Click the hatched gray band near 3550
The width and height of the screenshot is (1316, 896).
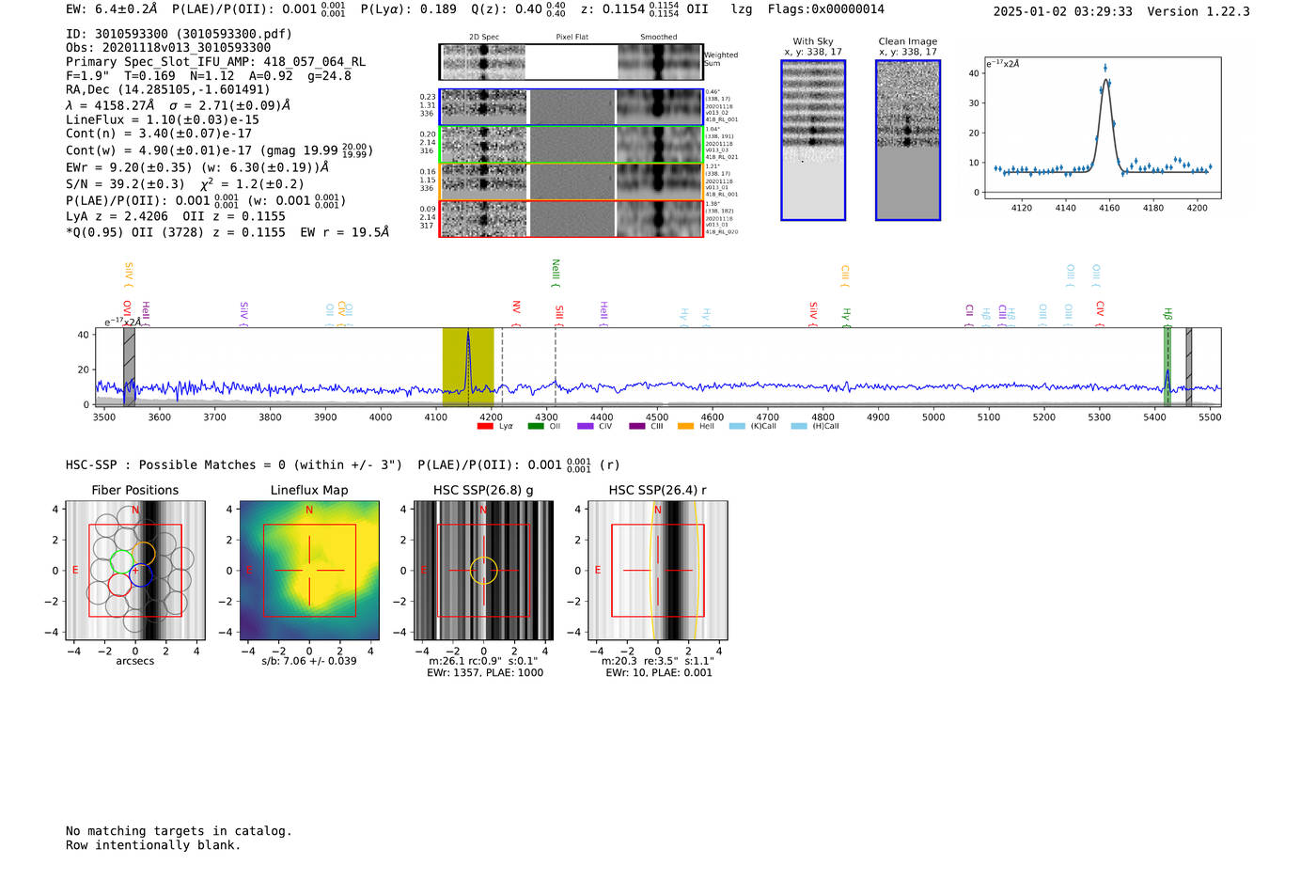130,367
